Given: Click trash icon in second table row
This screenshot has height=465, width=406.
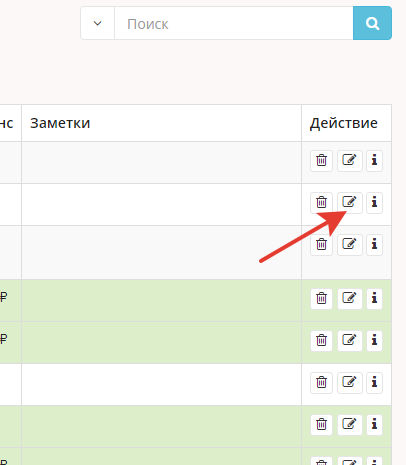Looking at the screenshot, I should (x=321, y=203).
